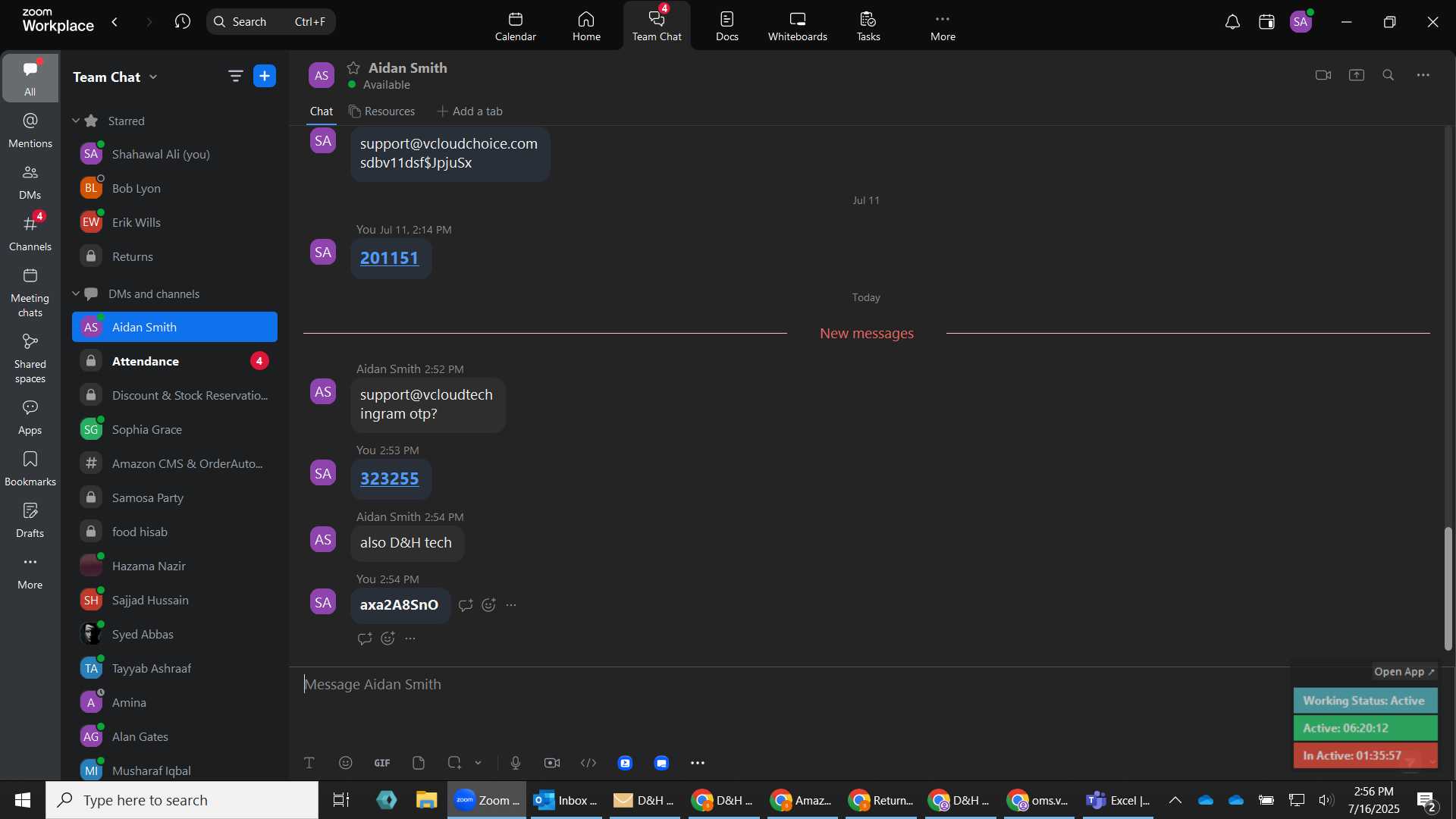This screenshot has height=819, width=1456.
Task: Expand the Team Chat dropdown
Action: coord(154,77)
